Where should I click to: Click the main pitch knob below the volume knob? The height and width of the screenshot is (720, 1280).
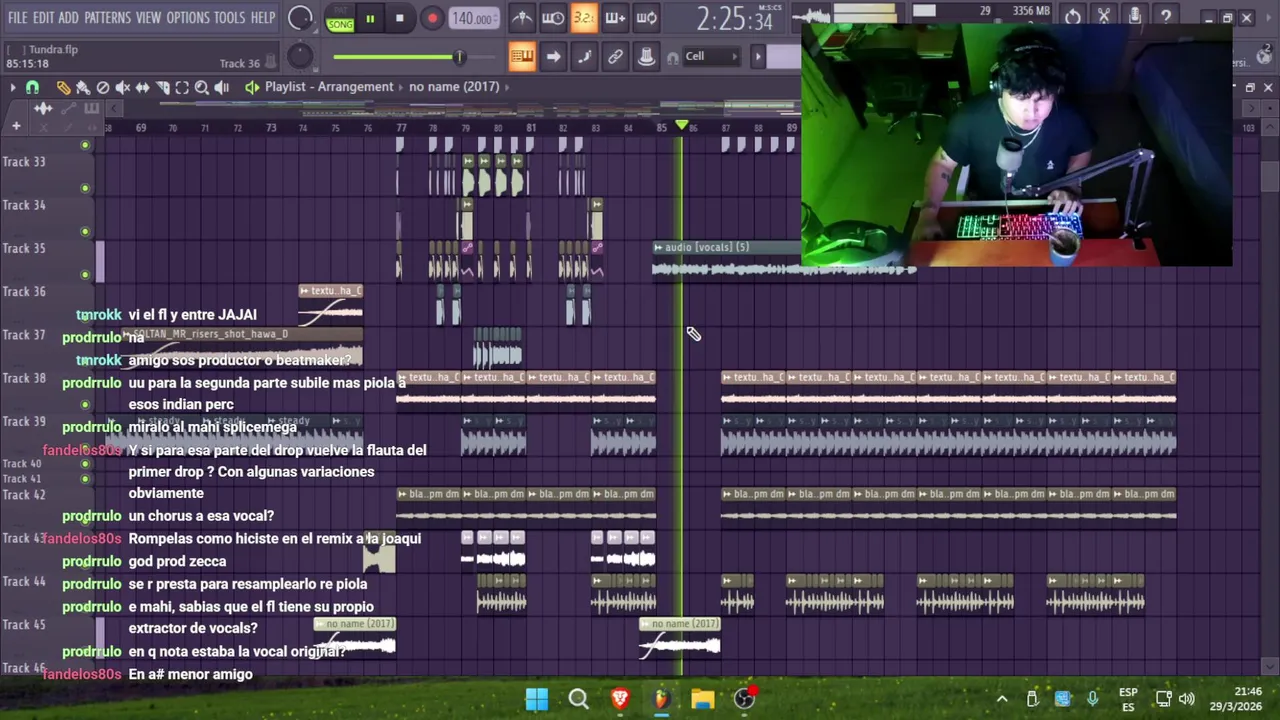300,56
